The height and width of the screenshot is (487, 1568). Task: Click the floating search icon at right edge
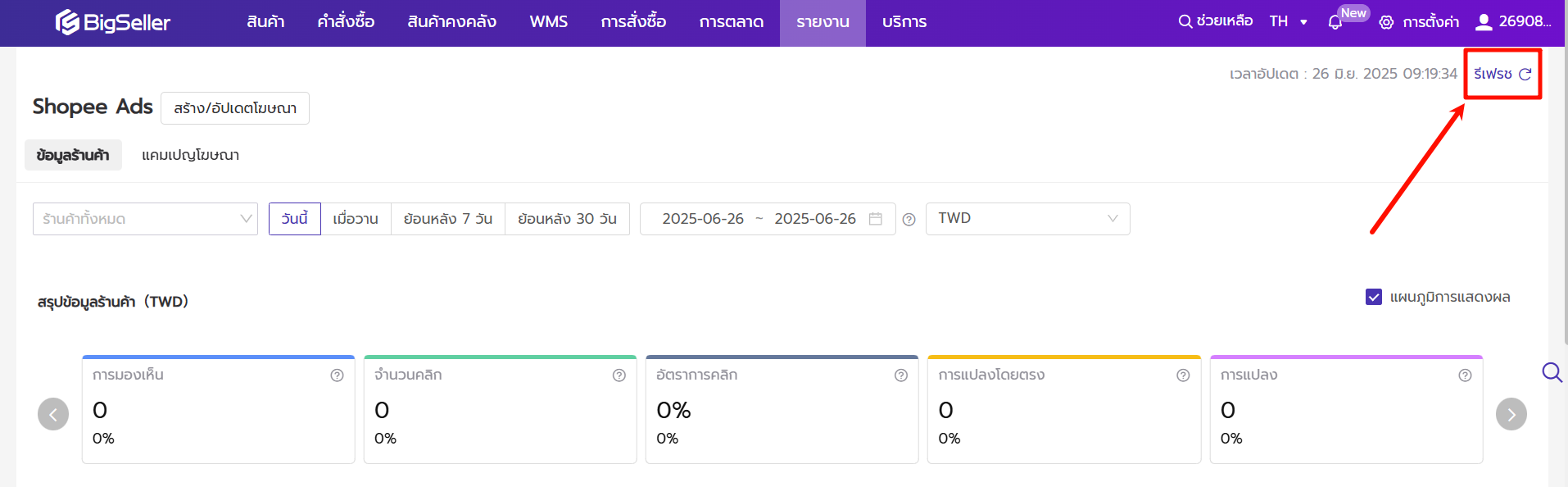click(1552, 373)
